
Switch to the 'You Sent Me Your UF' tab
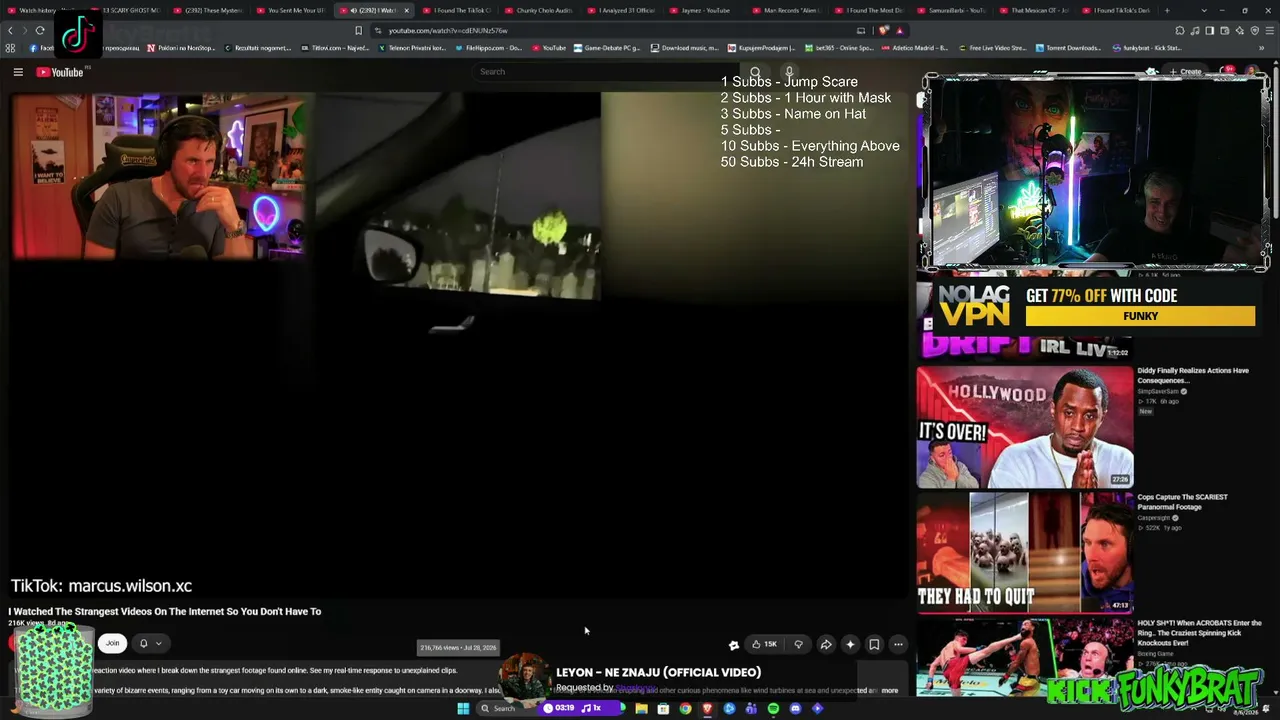click(x=290, y=10)
